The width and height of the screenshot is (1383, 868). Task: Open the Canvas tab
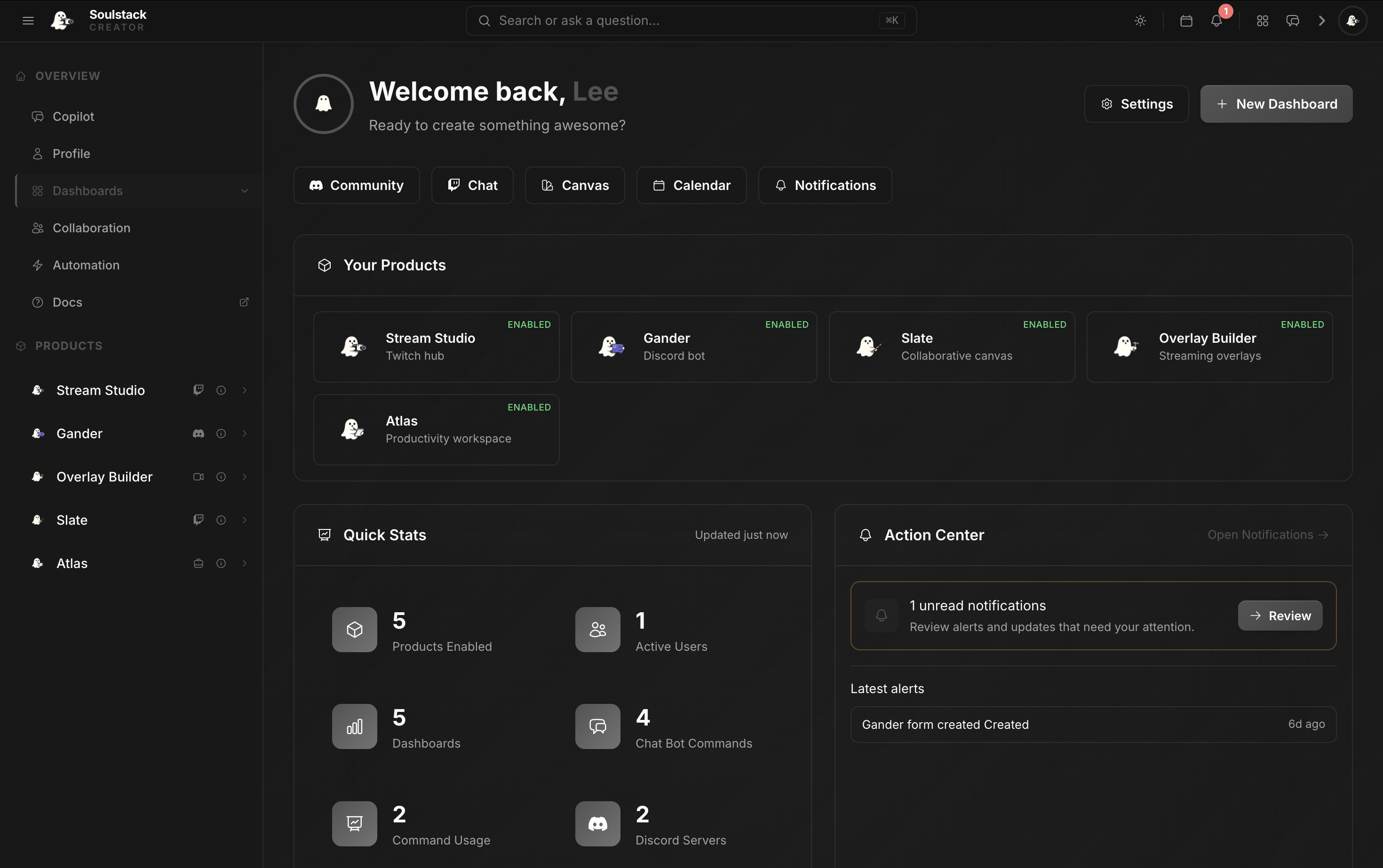[x=575, y=185]
